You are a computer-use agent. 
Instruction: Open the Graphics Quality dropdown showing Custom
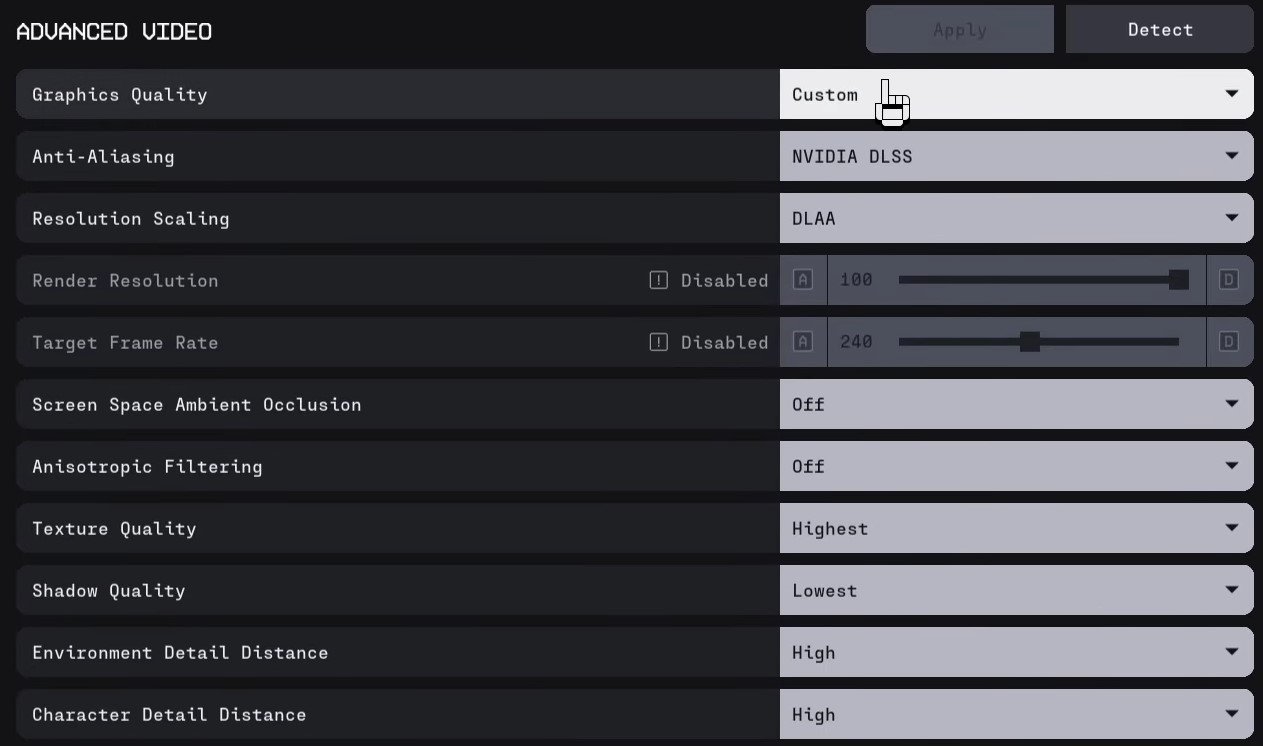[1016, 94]
